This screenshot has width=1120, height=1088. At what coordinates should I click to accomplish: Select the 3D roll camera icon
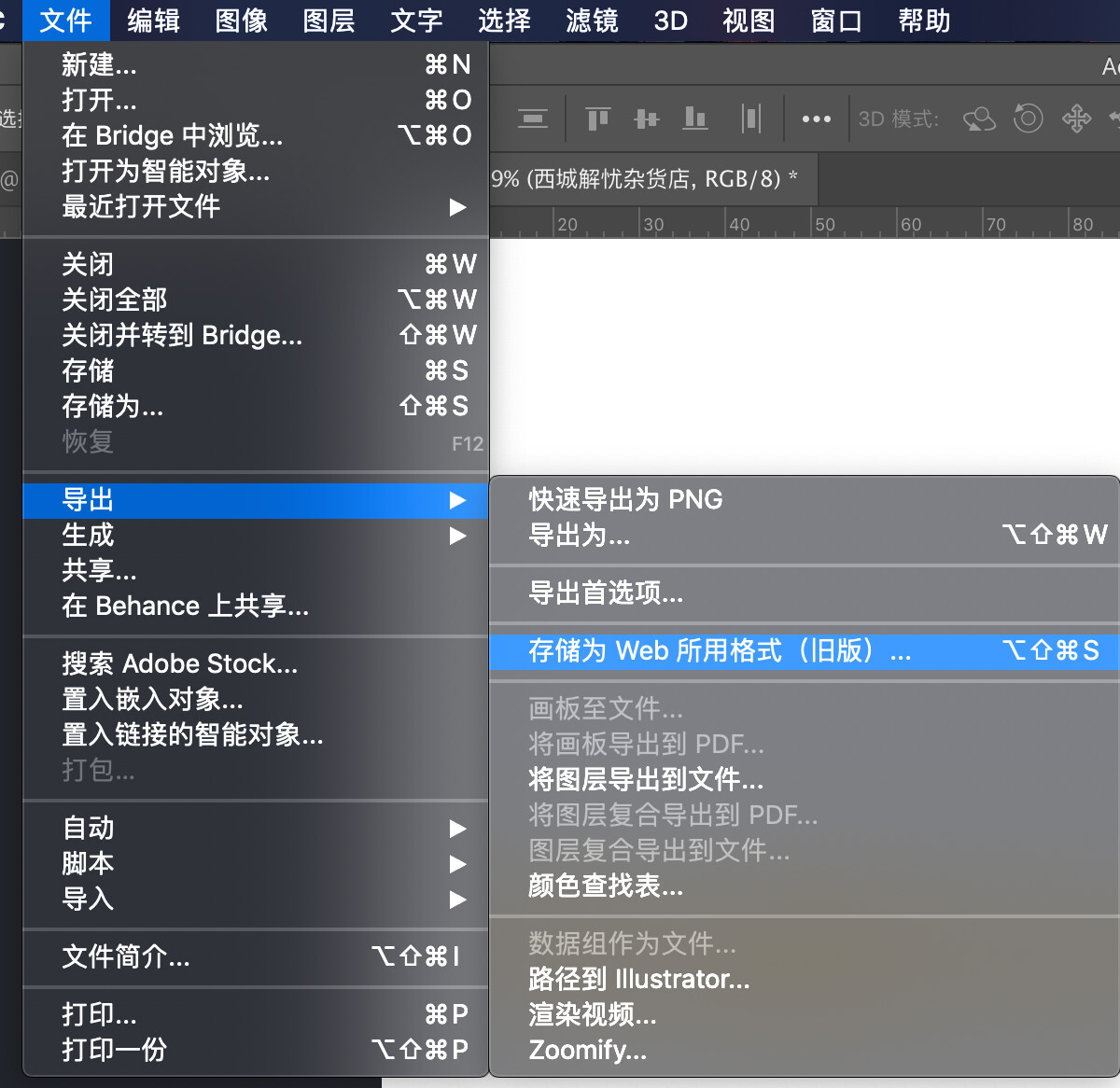tap(1028, 119)
